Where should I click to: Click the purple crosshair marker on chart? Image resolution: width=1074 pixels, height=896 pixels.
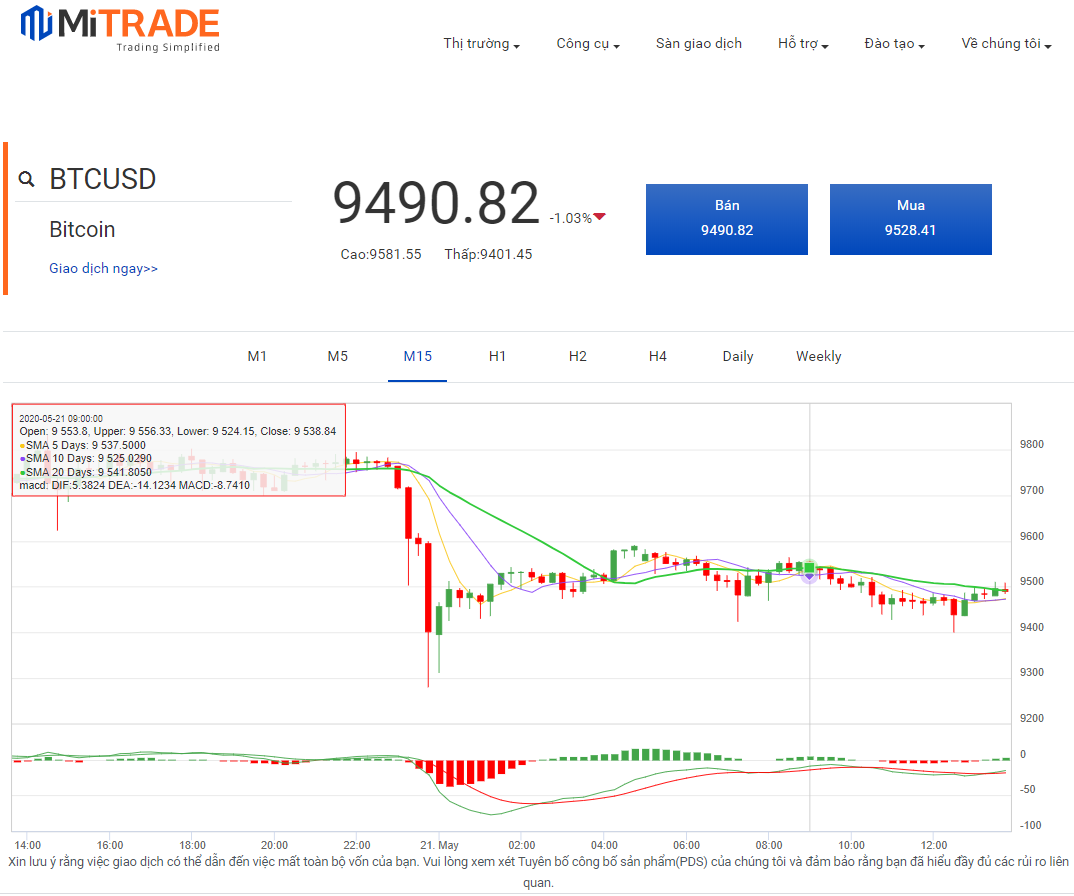point(809,573)
